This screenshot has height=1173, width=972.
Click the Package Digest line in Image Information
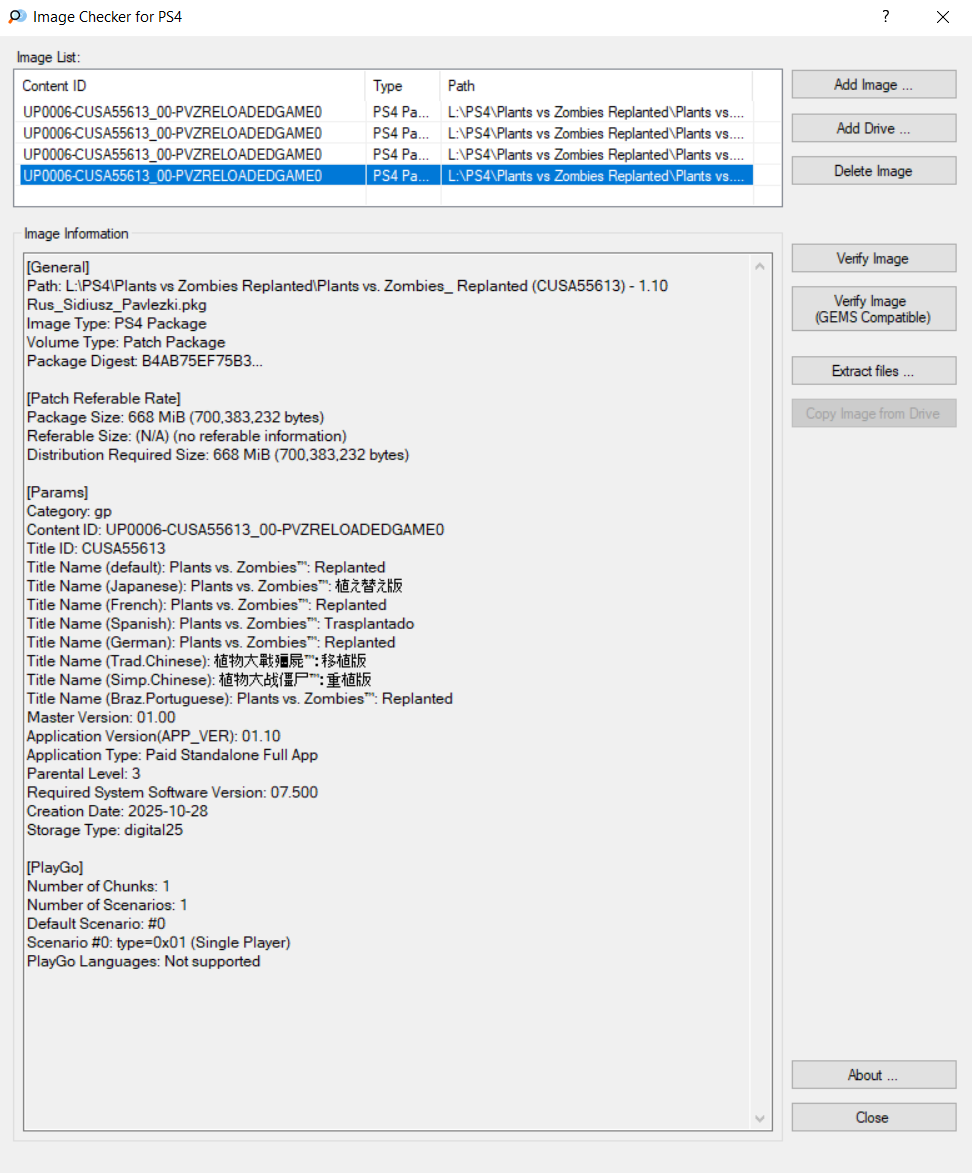coord(145,361)
